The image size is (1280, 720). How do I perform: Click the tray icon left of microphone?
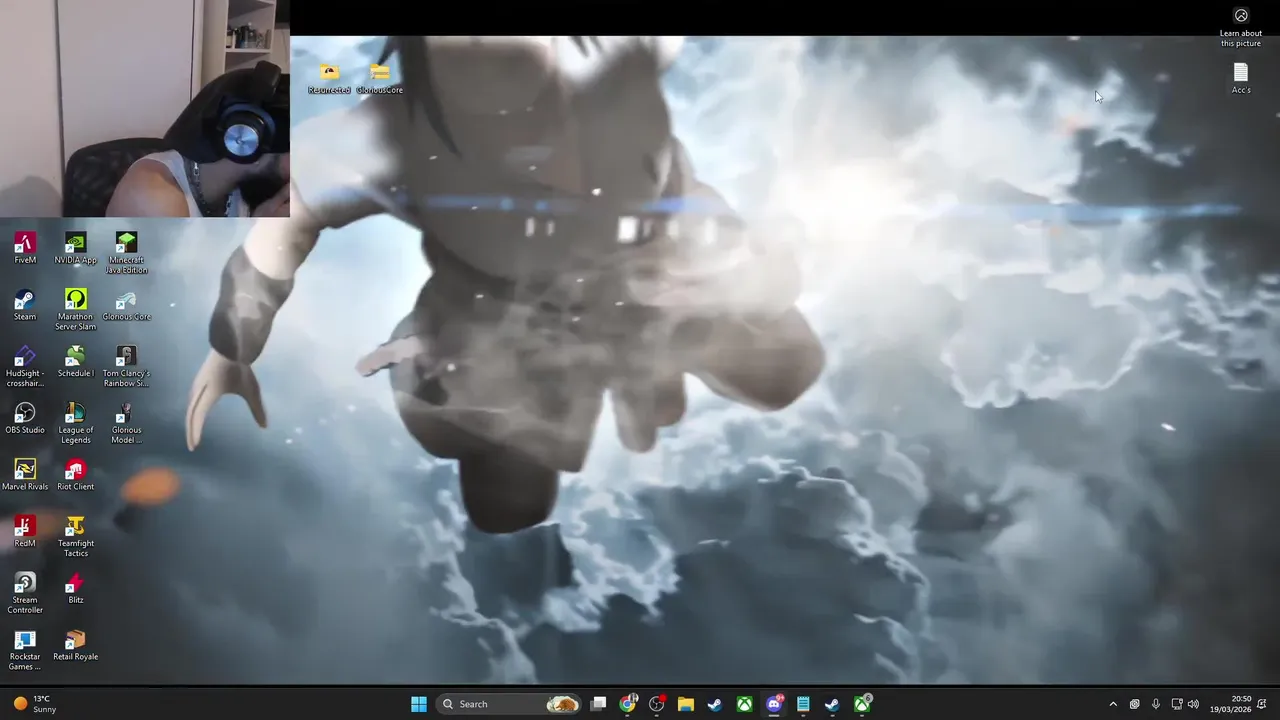point(1135,704)
